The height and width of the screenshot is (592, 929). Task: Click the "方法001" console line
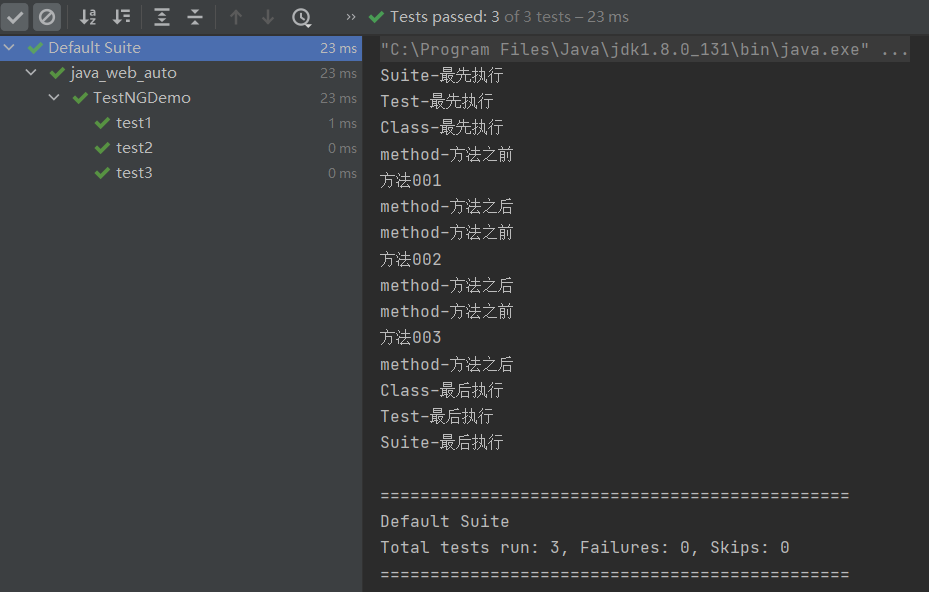[411, 180]
